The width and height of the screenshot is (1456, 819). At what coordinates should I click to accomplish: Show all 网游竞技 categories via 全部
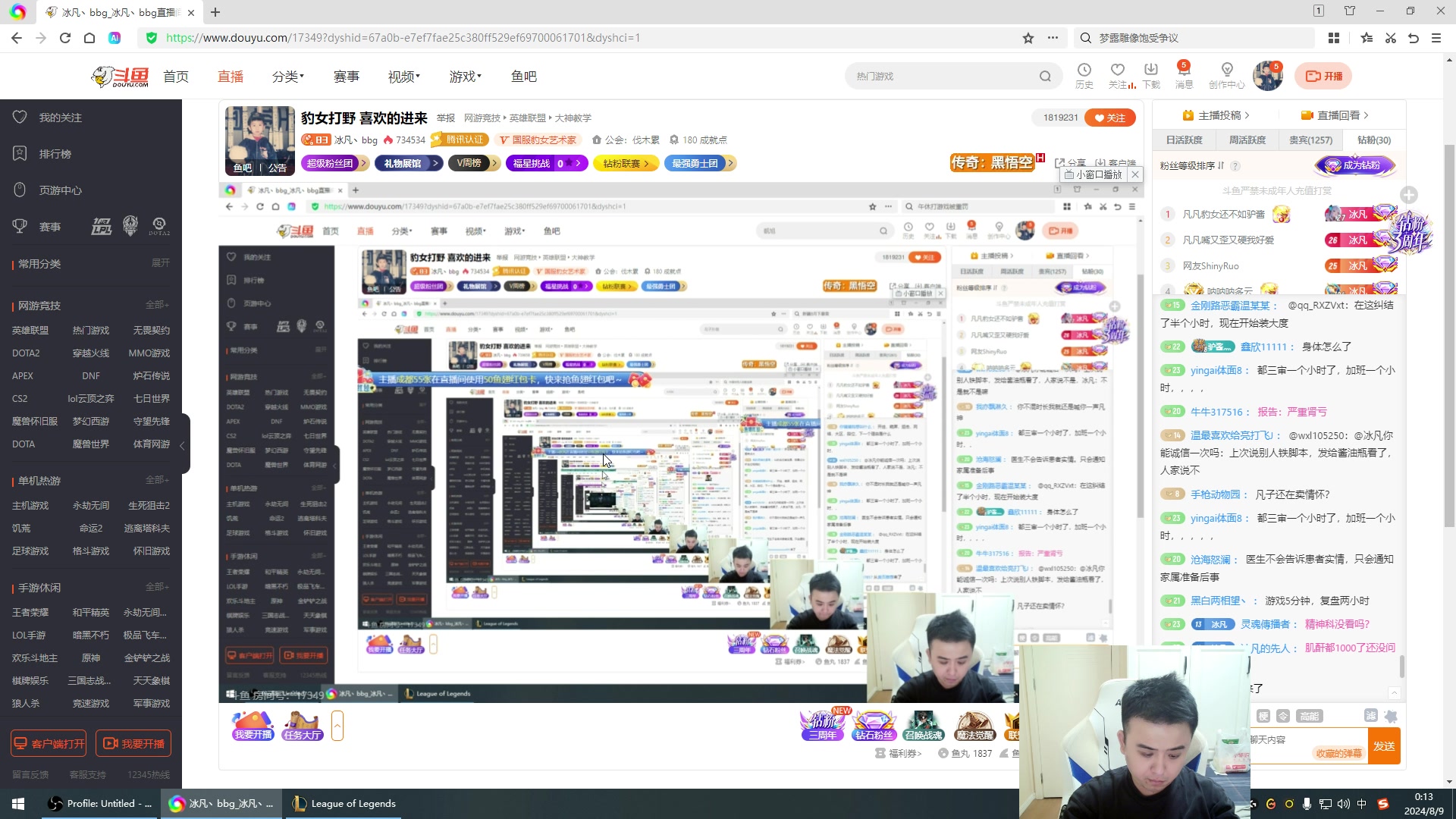click(x=158, y=305)
